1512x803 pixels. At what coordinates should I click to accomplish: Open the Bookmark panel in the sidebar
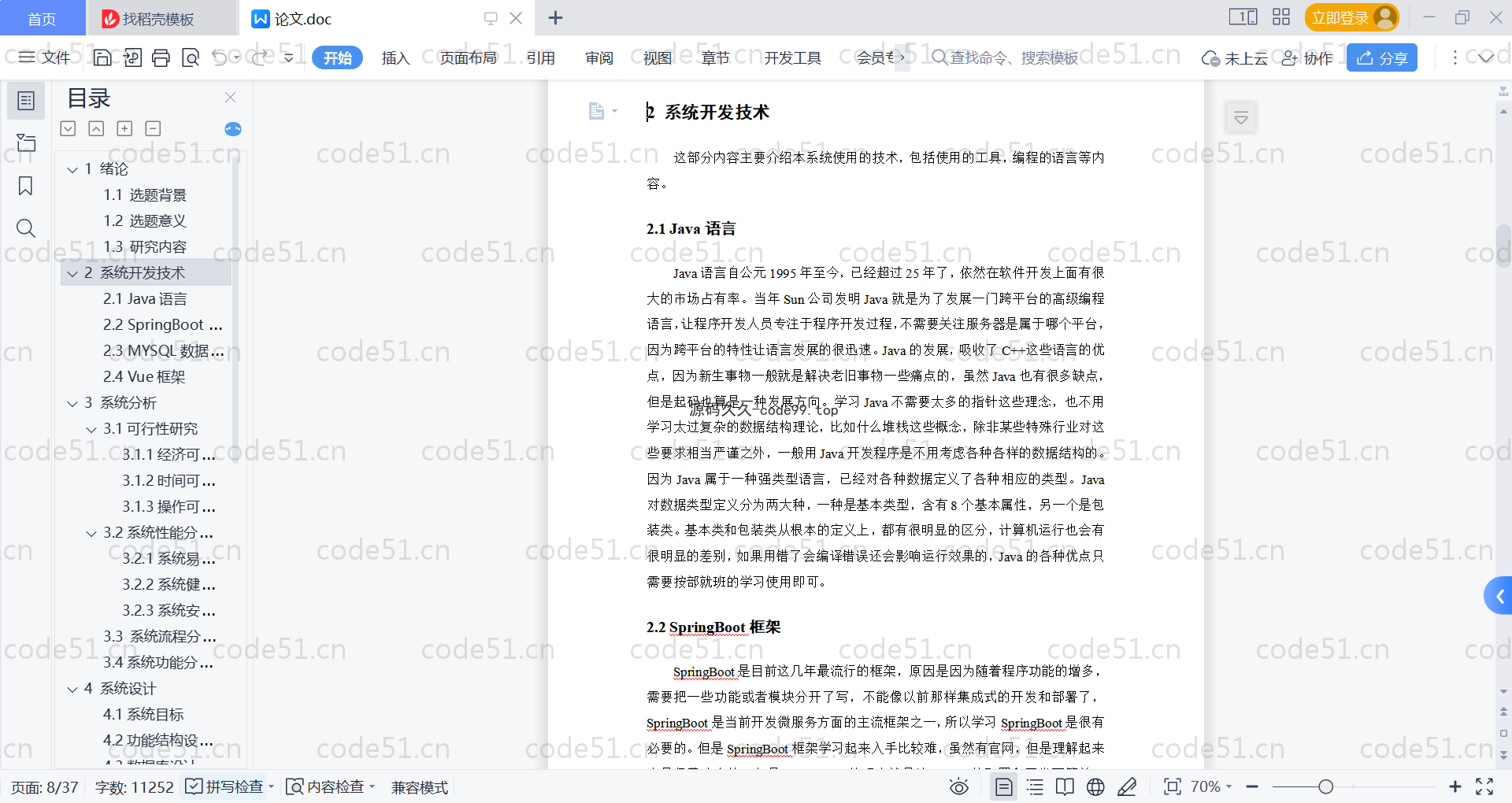tap(25, 186)
